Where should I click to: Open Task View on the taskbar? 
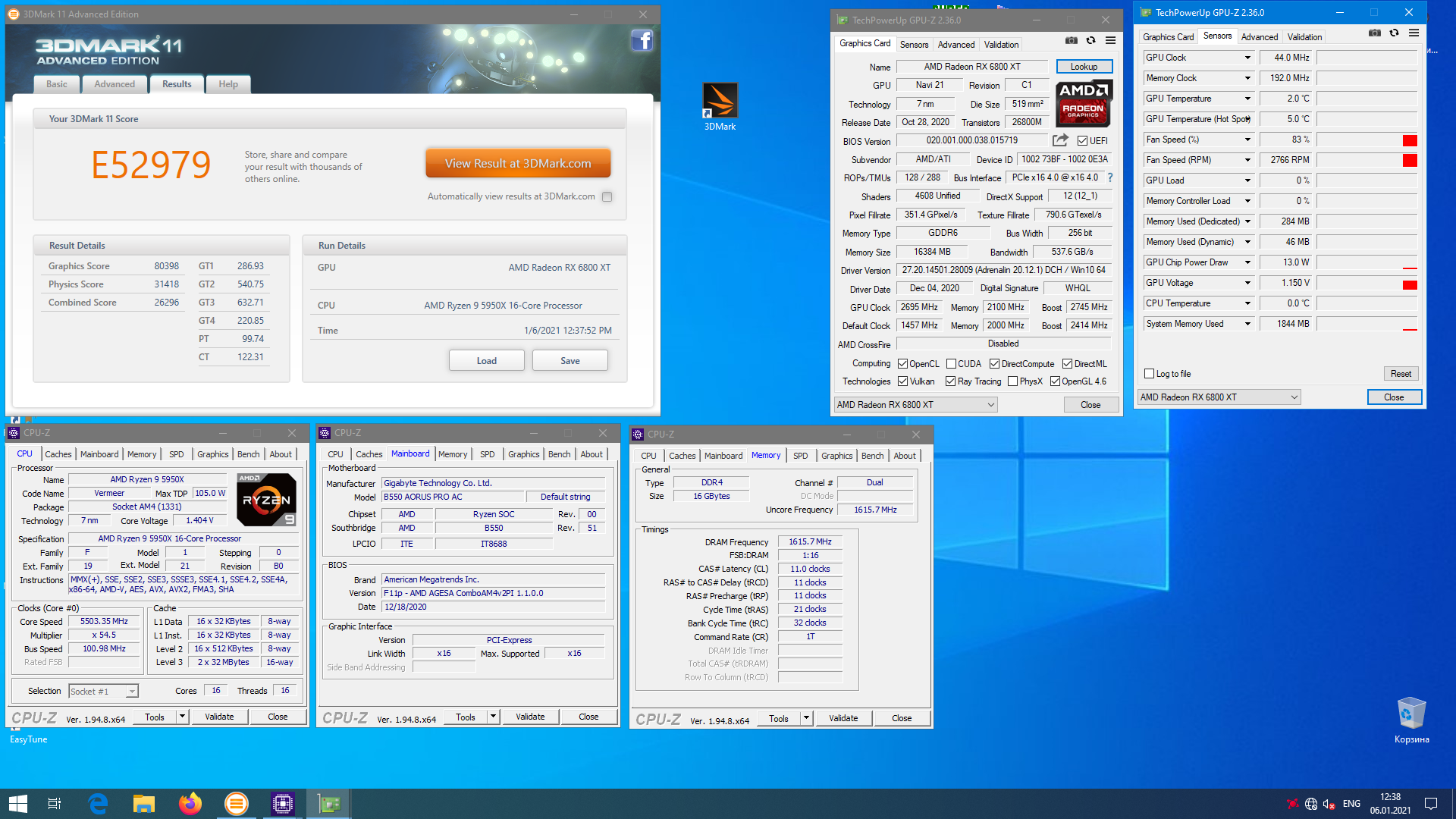coord(55,804)
